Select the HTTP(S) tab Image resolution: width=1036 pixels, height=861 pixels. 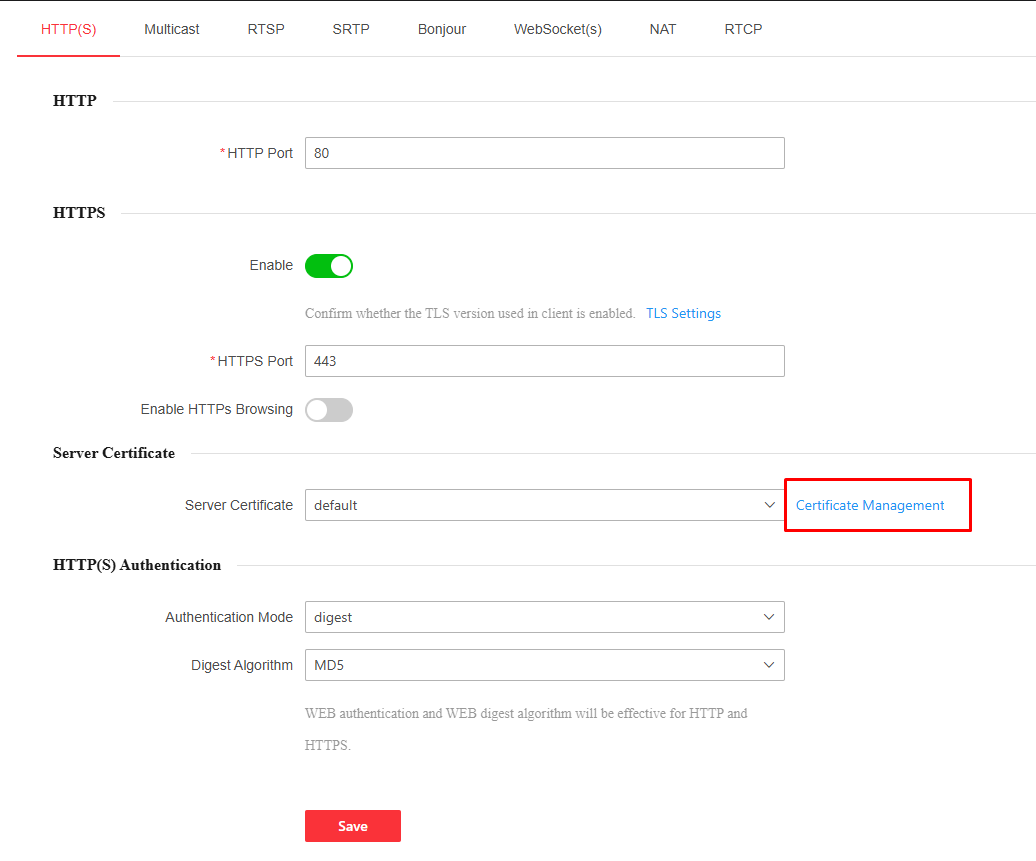point(68,29)
